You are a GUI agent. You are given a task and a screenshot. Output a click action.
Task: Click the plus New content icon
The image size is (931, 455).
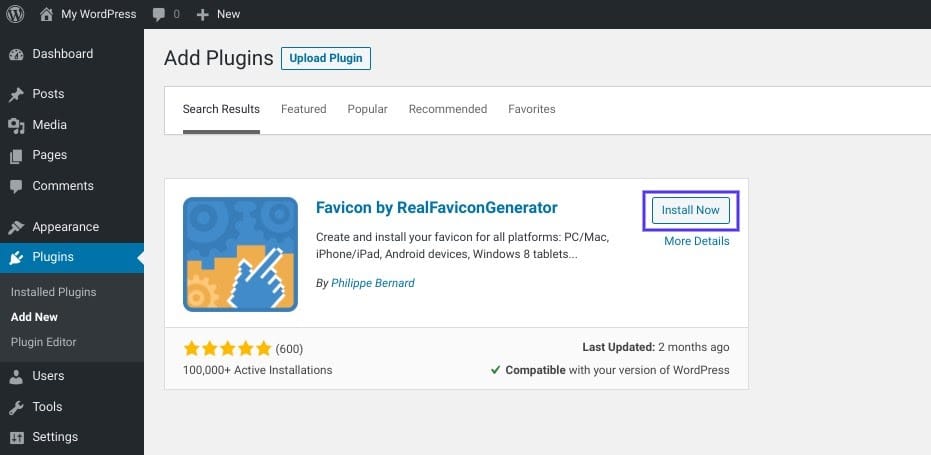[203, 14]
